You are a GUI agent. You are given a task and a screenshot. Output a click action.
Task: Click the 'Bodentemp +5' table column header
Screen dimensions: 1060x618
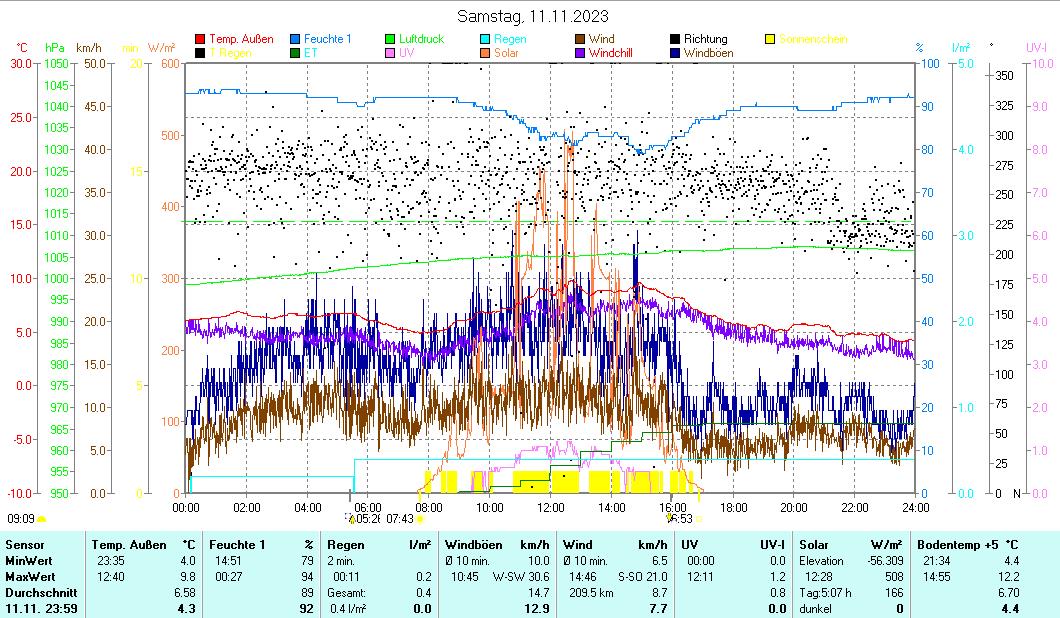[x=959, y=545]
